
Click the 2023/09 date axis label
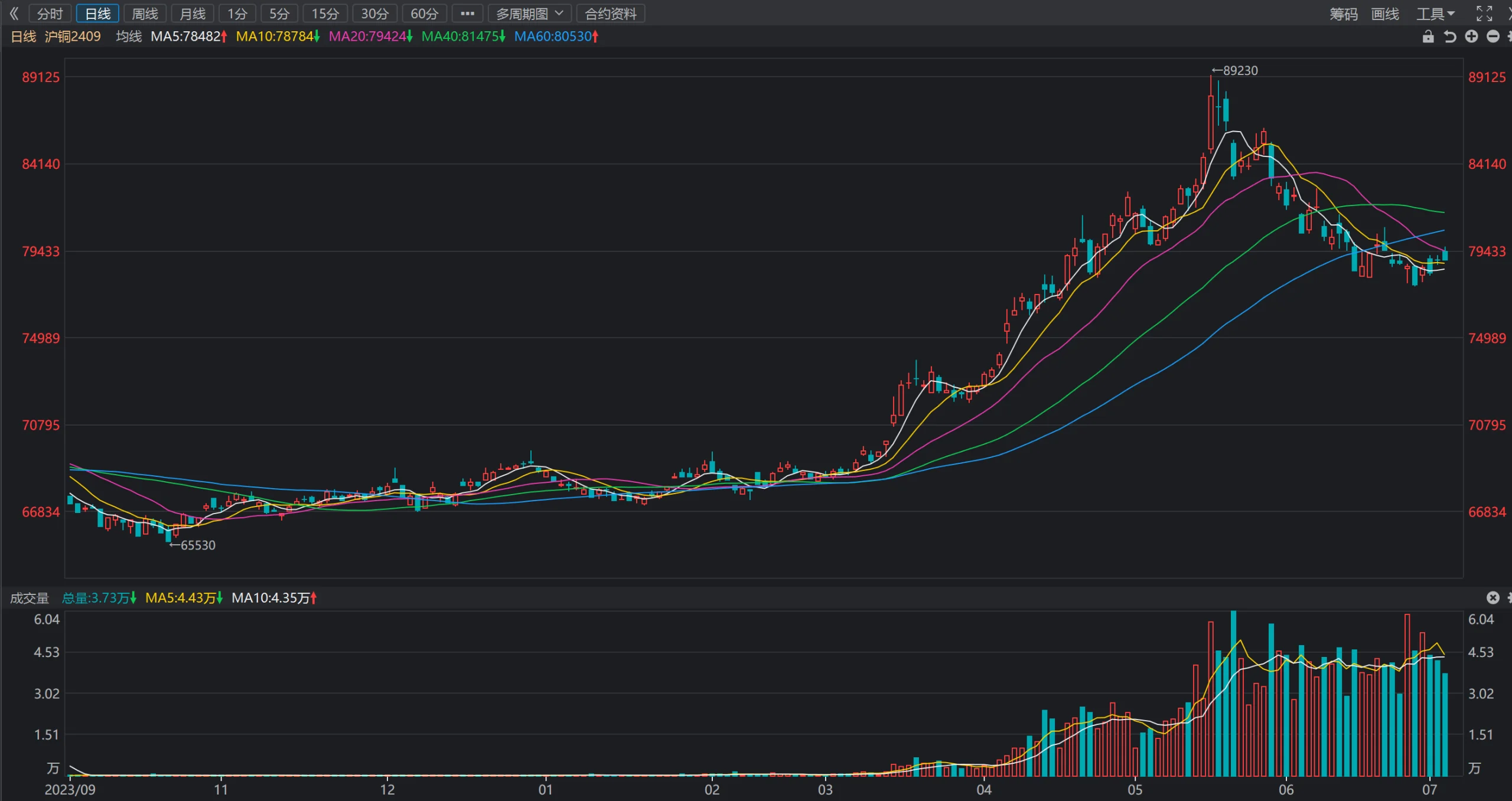coord(70,790)
